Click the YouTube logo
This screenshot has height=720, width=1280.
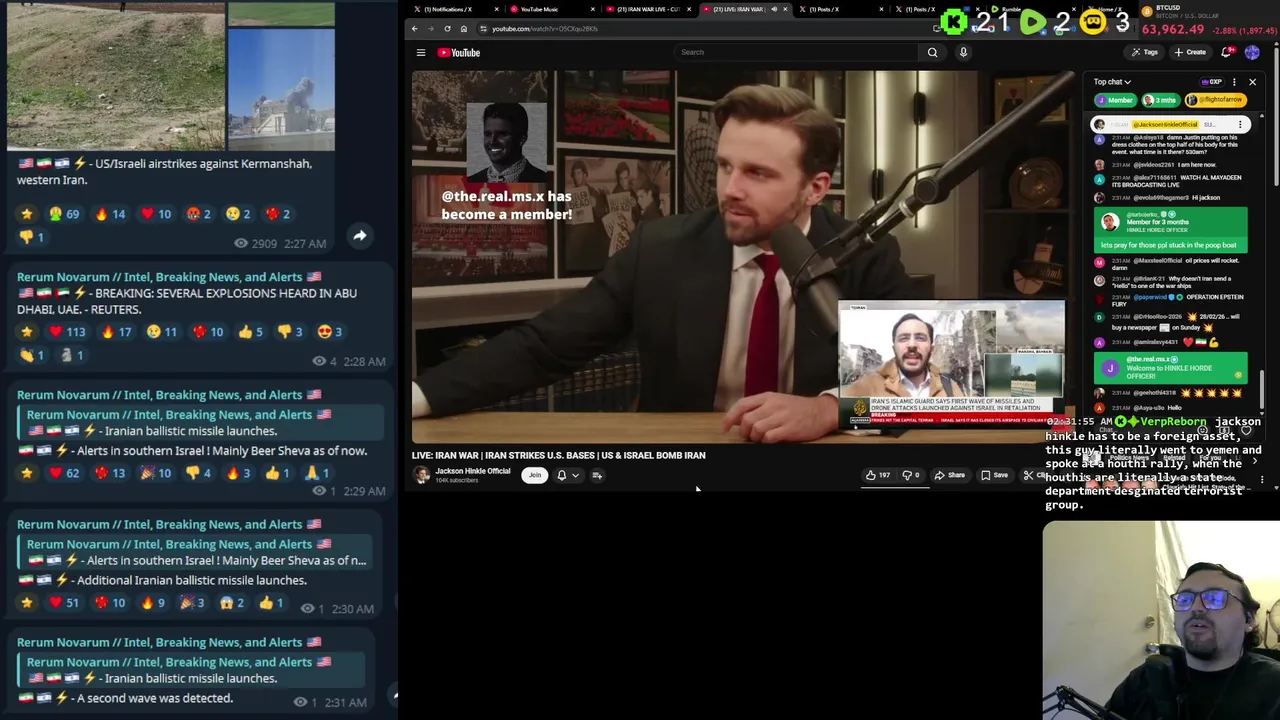[459, 52]
